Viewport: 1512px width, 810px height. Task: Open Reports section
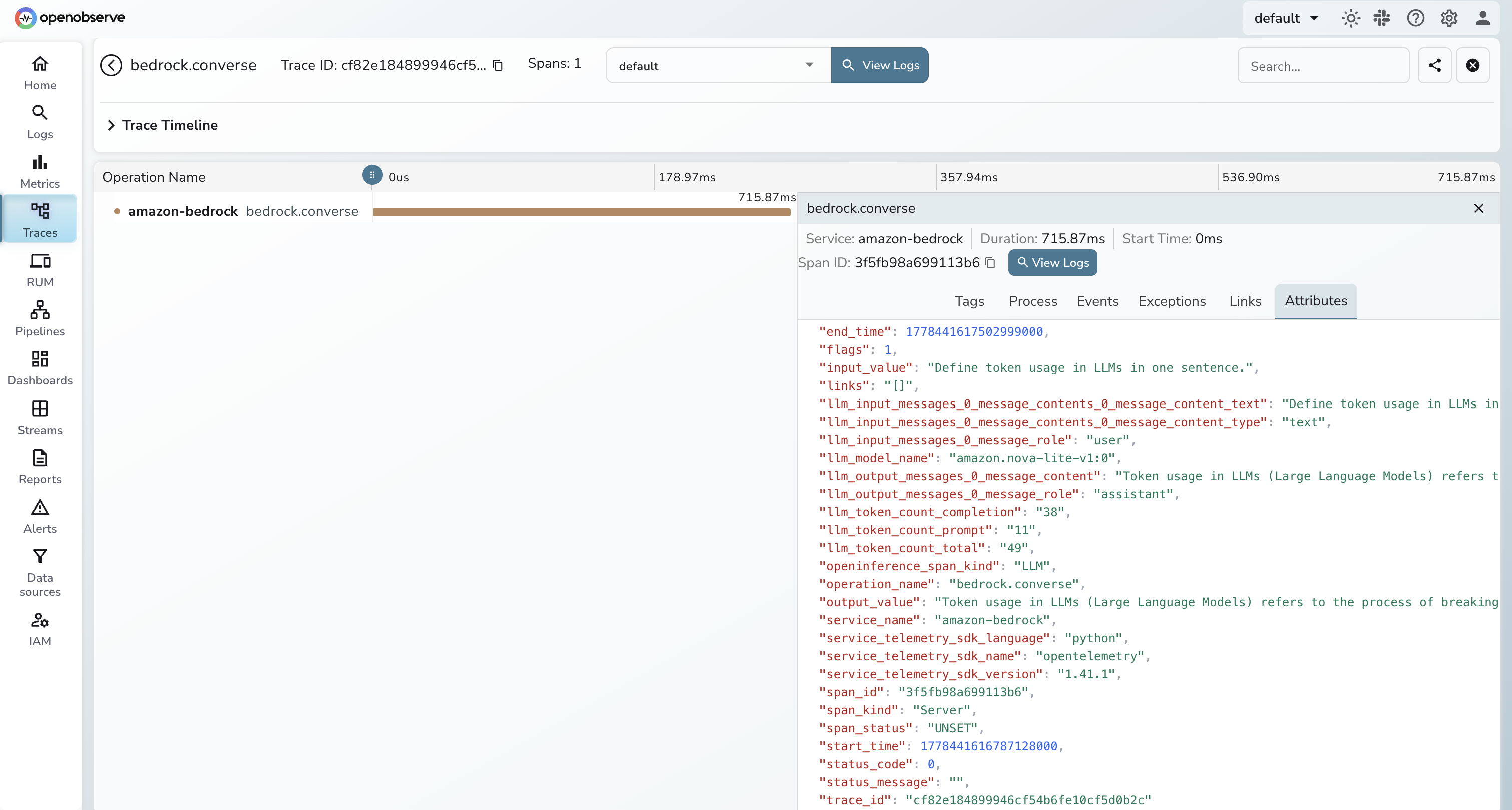(40, 467)
